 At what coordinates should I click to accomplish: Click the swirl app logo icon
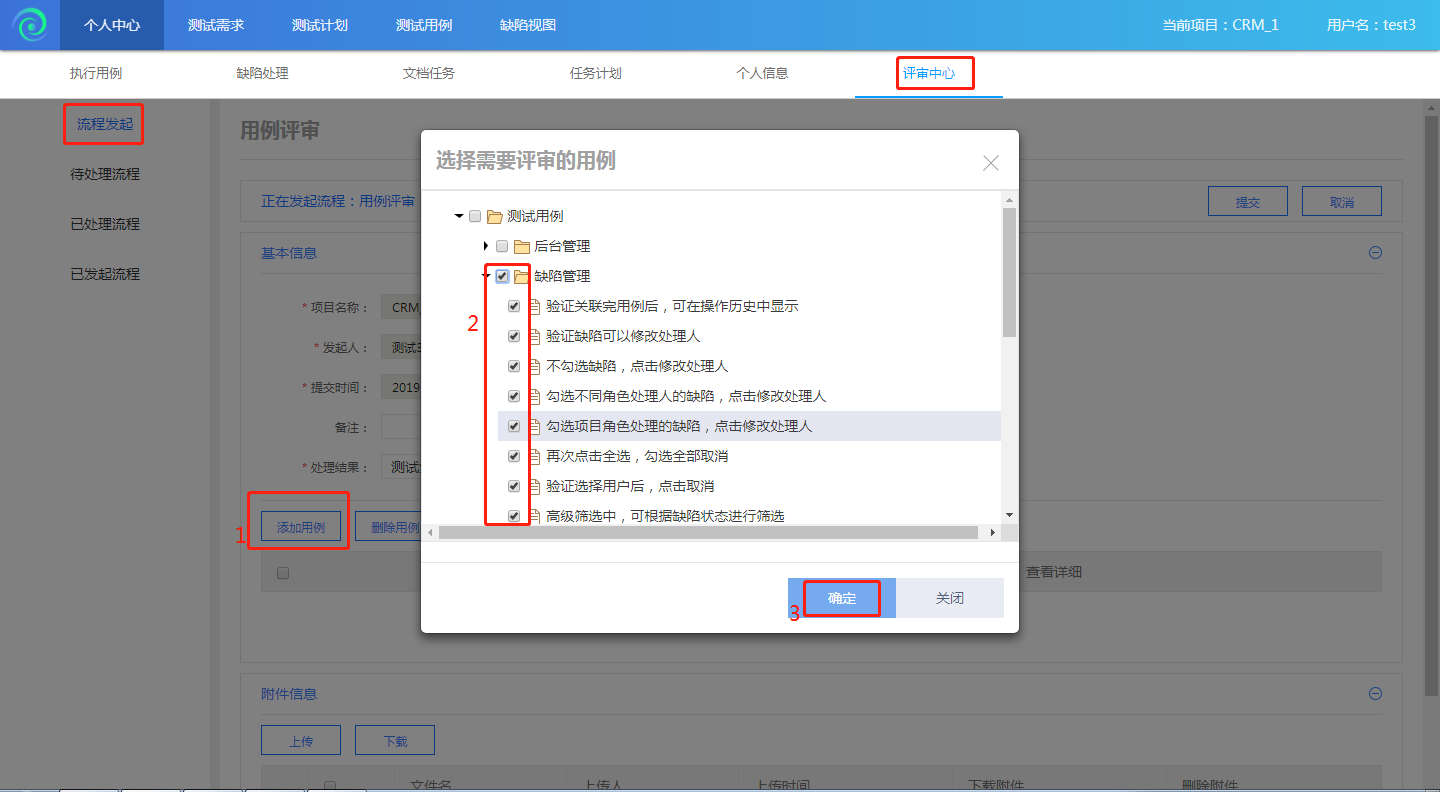coord(30,25)
